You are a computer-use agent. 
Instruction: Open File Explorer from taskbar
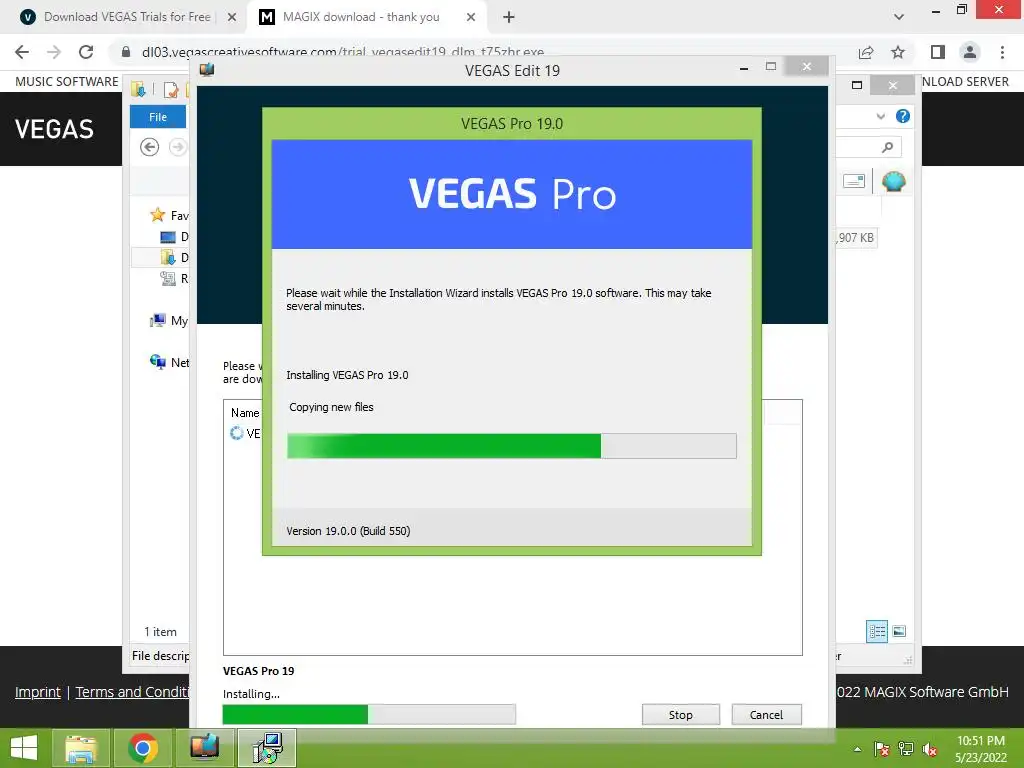tap(81, 748)
